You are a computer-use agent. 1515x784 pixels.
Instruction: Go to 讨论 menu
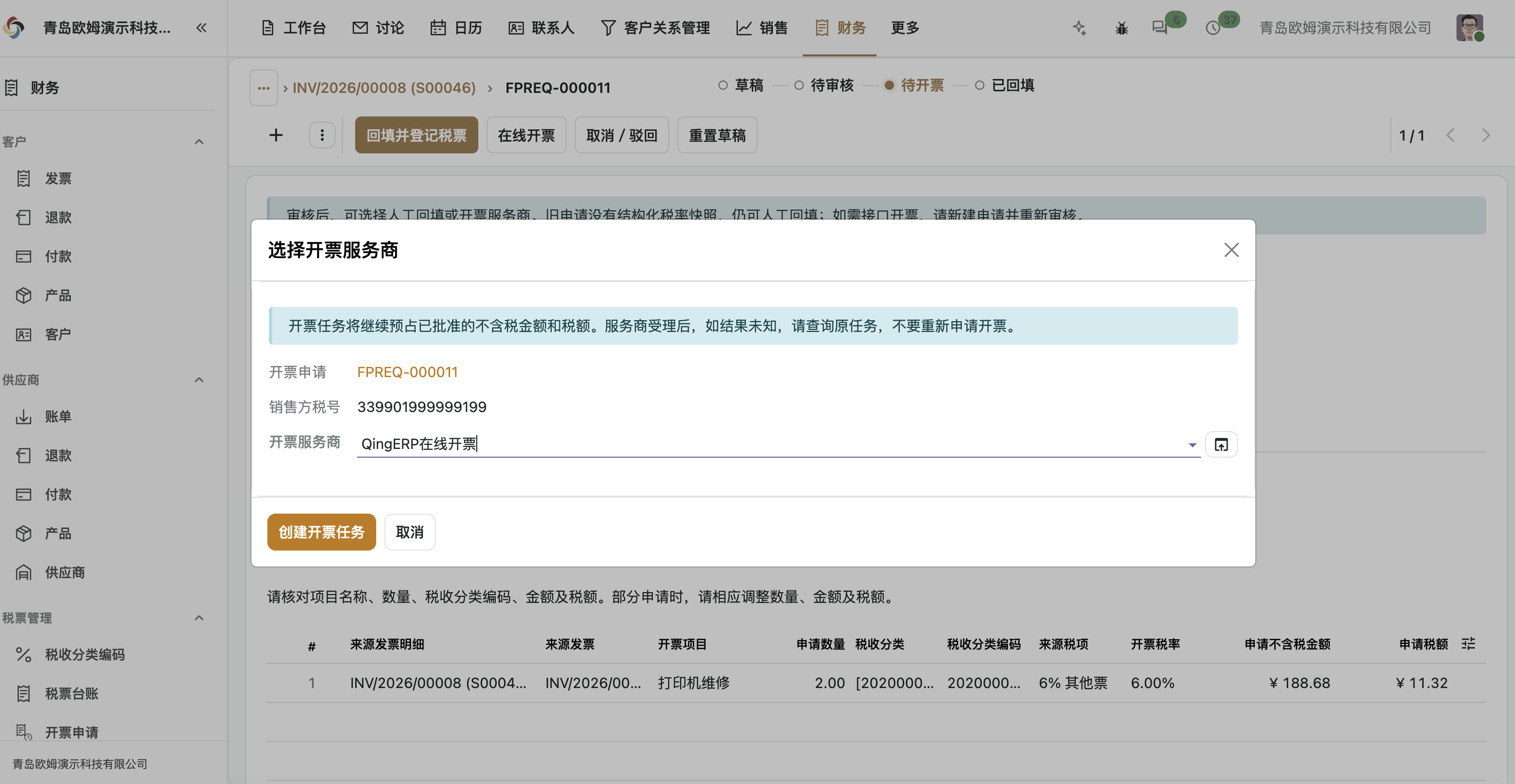tap(378, 28)
